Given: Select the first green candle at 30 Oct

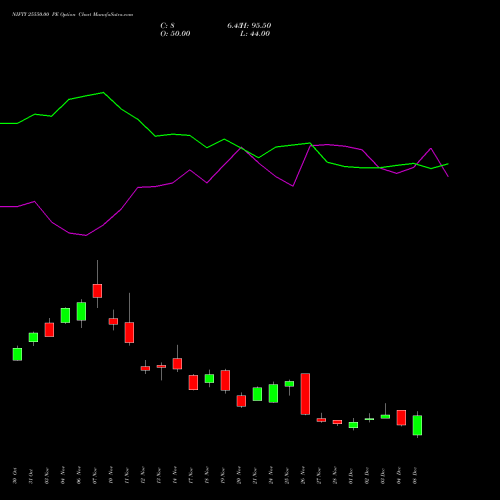Looking at the screenshot, I should (17, 354).
